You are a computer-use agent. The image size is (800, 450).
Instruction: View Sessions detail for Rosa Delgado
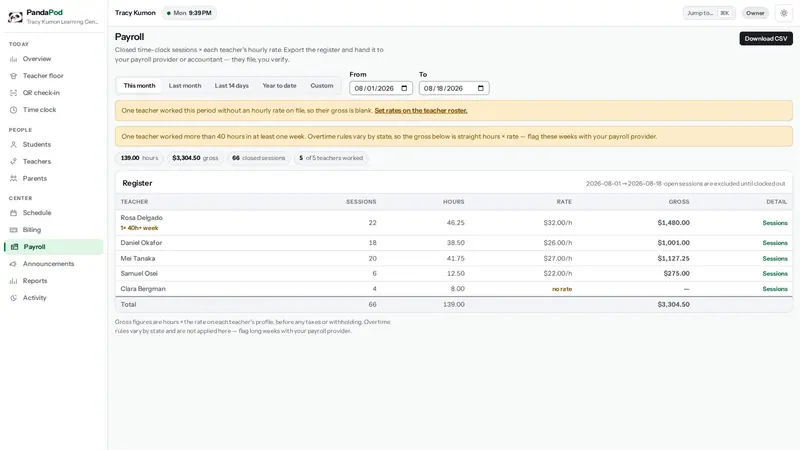[774, 223]
